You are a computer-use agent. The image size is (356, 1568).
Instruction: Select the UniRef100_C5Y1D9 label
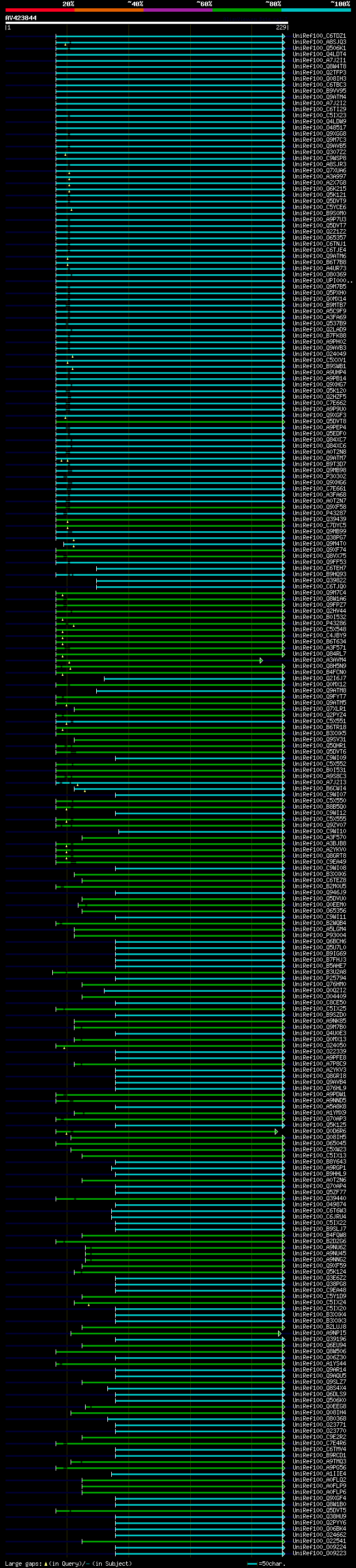click(319, 1296)
